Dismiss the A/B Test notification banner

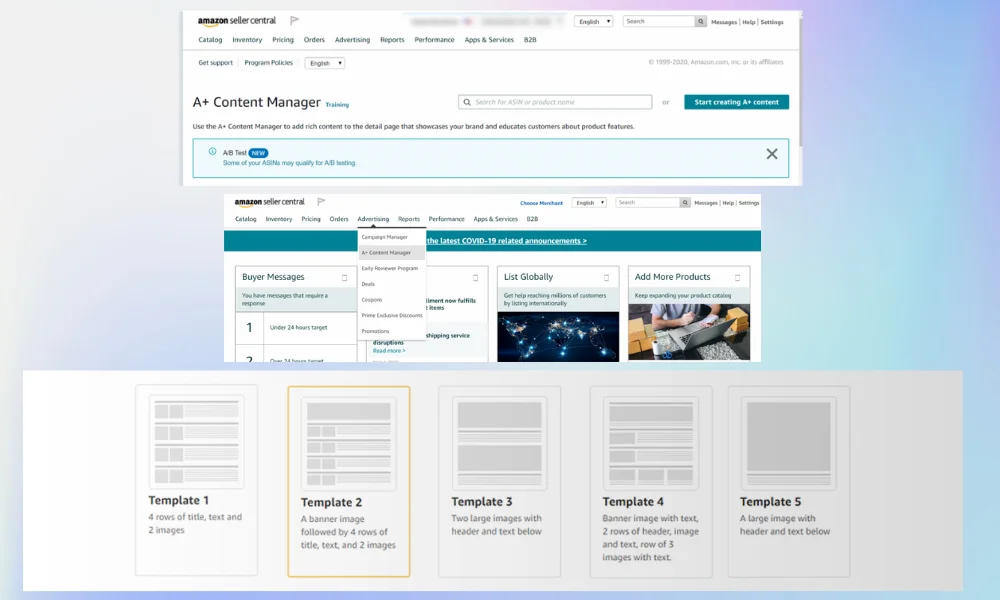[x=772, y=154]
